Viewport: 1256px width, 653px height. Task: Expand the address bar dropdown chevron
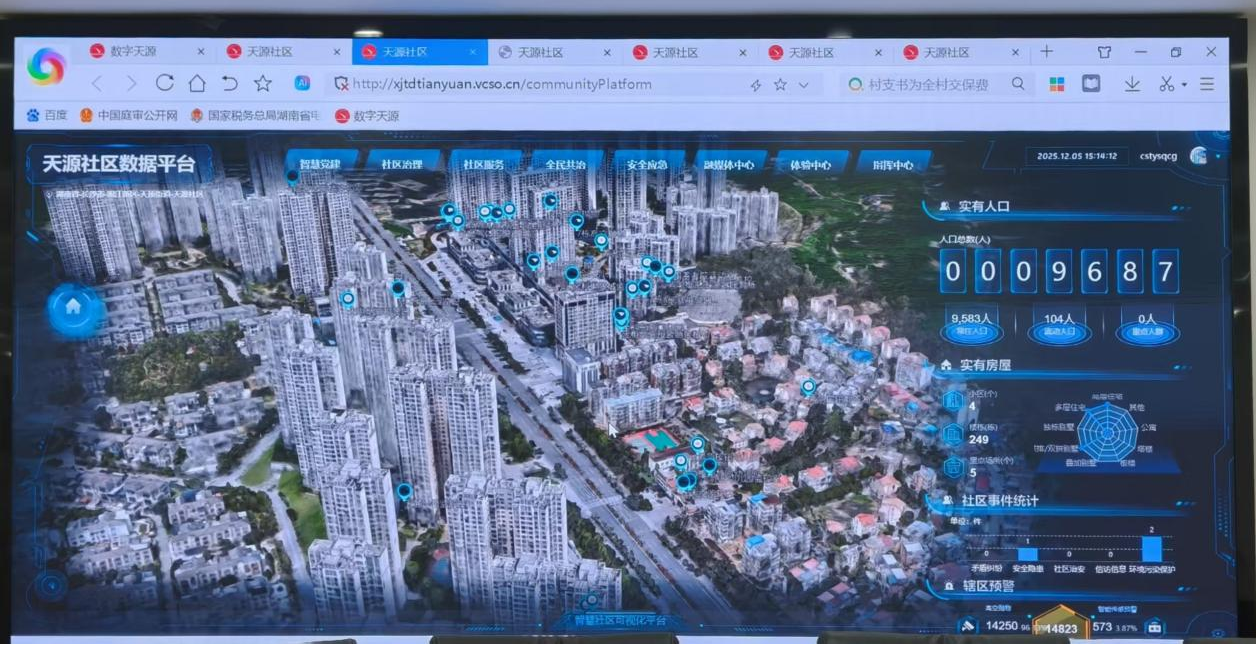point(803,85)
